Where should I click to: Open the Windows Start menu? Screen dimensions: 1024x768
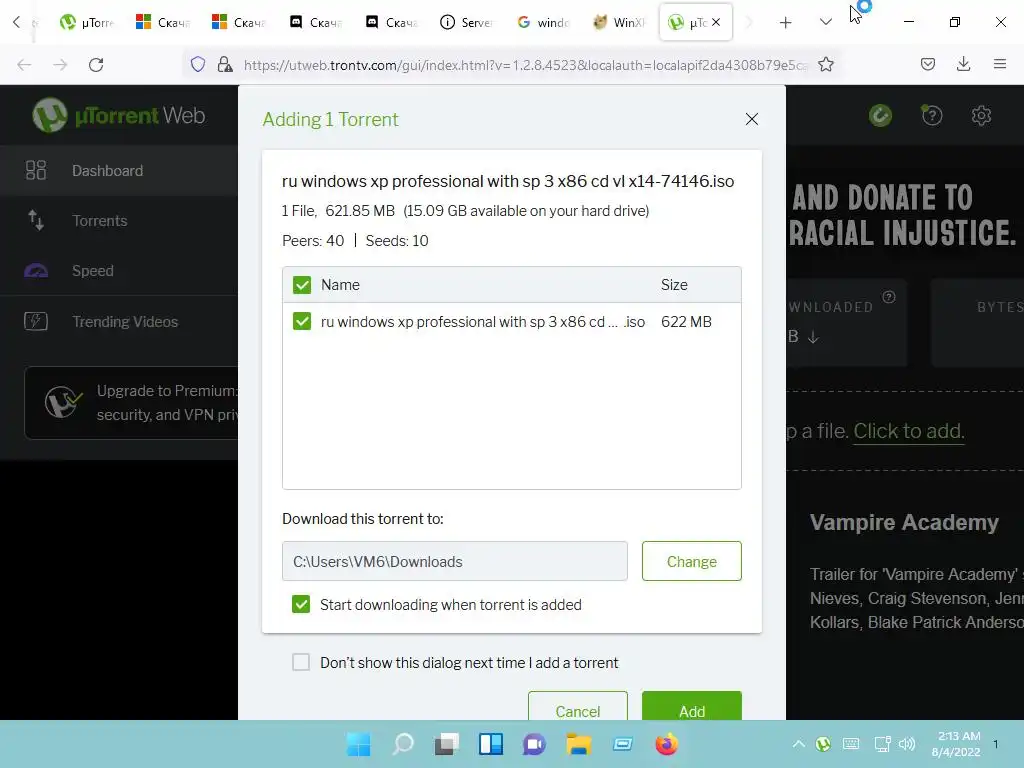[359, 744]
